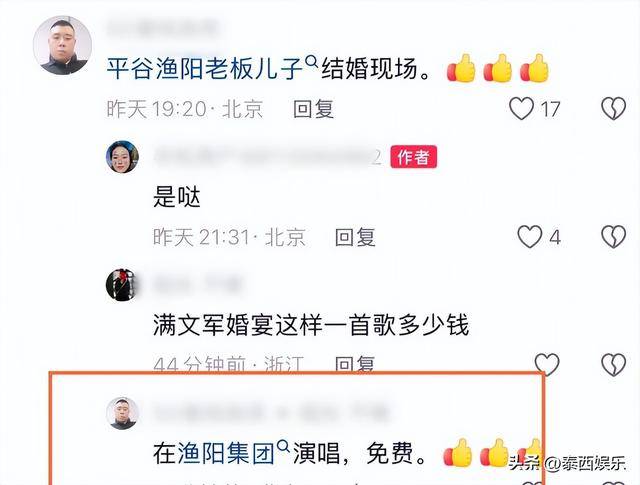
Task: Like the 平谷渔阳老板儿子 comment with heart icon
Action: [521, 109]
